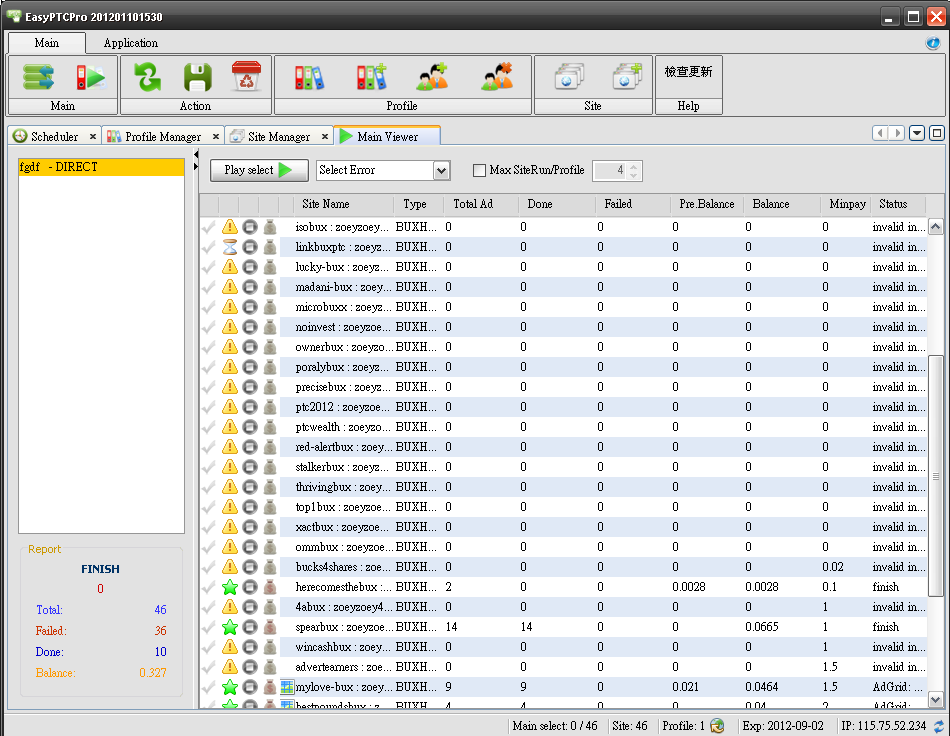Click the first icon in the Site group

568,77
